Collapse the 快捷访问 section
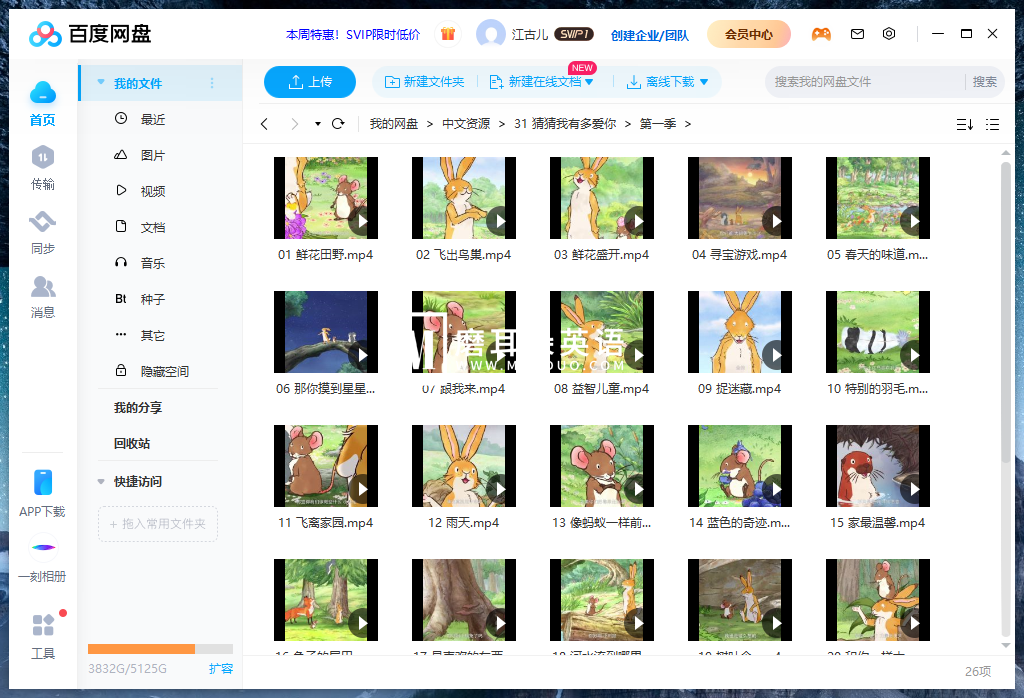 click(101, 481)
